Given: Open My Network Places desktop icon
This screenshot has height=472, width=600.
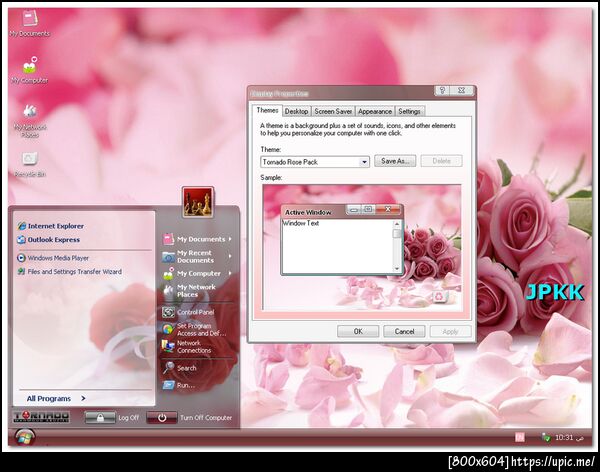Looking at the screenshot, I should point(30,121).
